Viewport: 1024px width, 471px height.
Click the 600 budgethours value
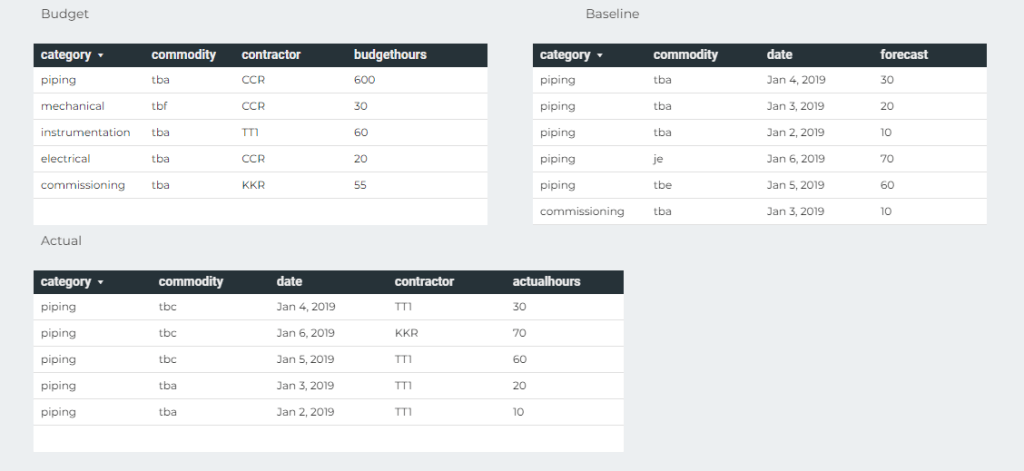364,80
